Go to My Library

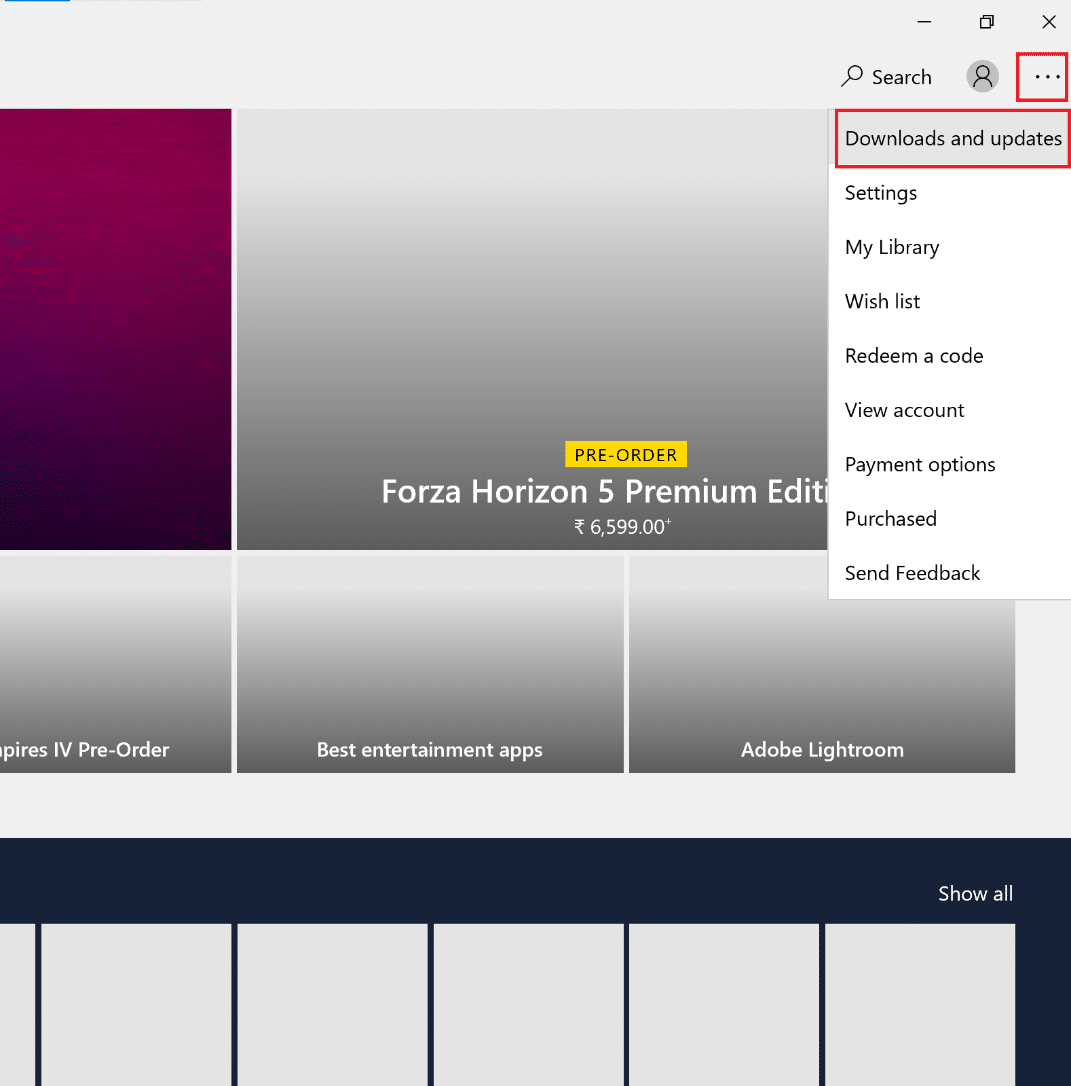[892, 247]
